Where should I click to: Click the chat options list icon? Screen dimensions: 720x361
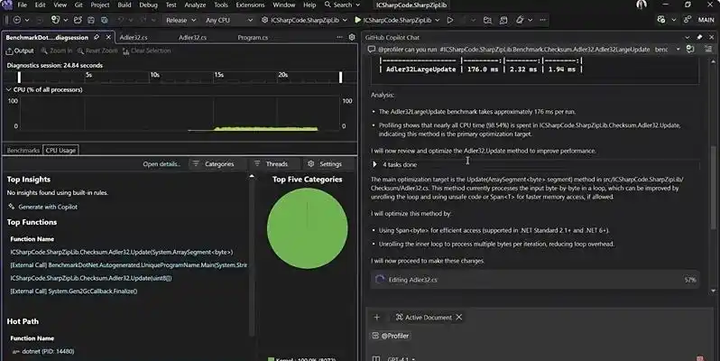[708, 49]
